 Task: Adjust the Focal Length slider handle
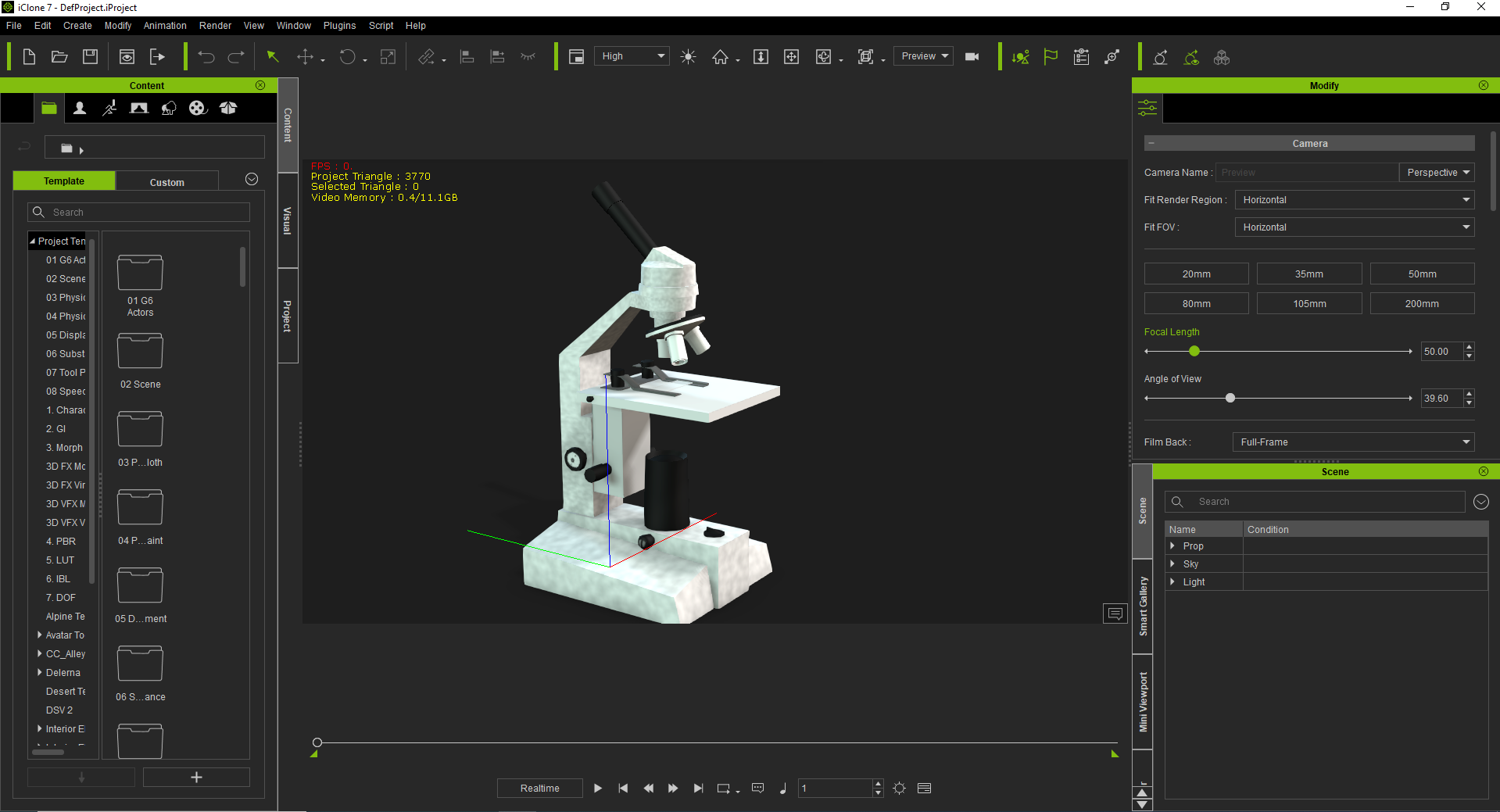click(x=1194, y=352)
